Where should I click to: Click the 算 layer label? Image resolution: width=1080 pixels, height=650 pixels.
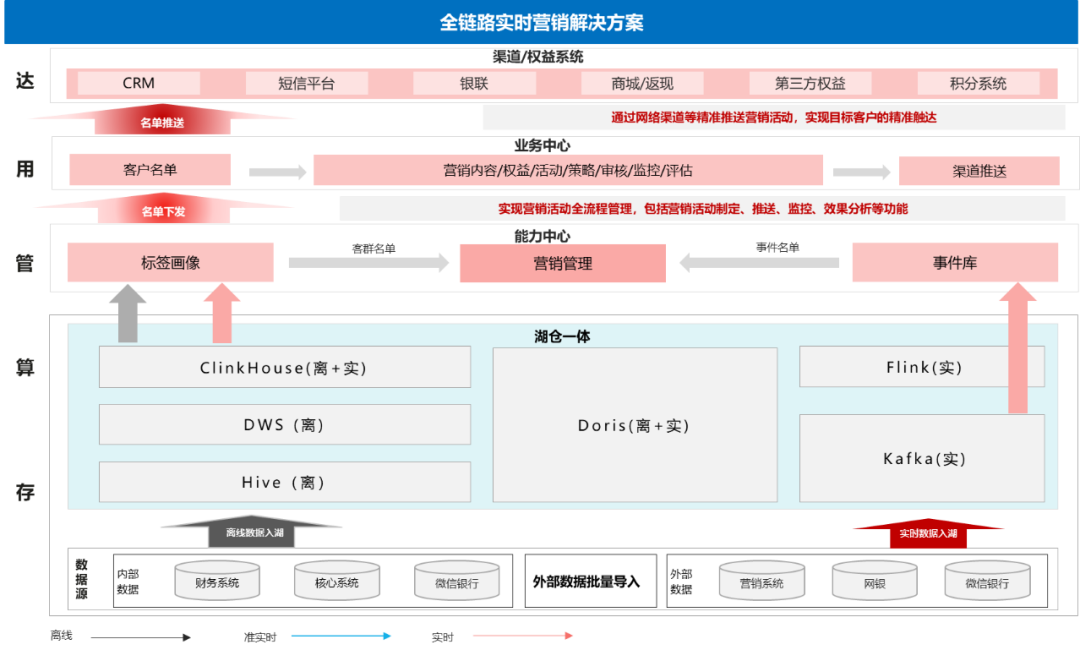click(x=25, y=367)
